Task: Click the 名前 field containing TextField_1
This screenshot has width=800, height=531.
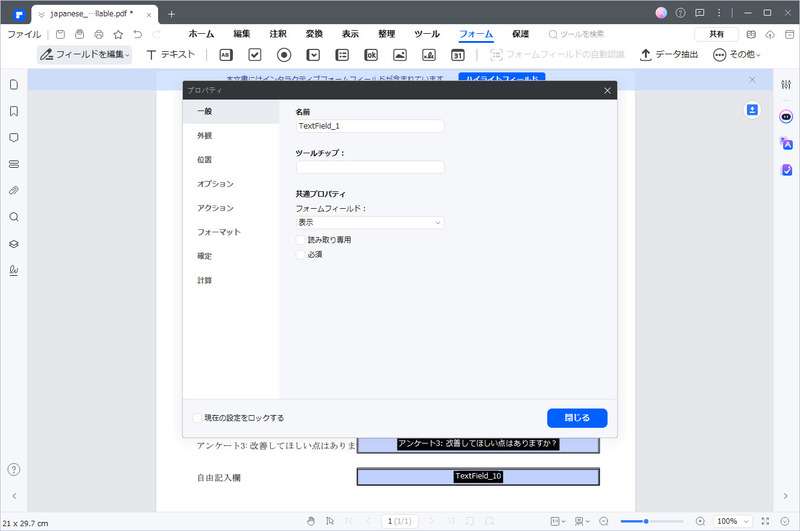Action: pos(370,126)
